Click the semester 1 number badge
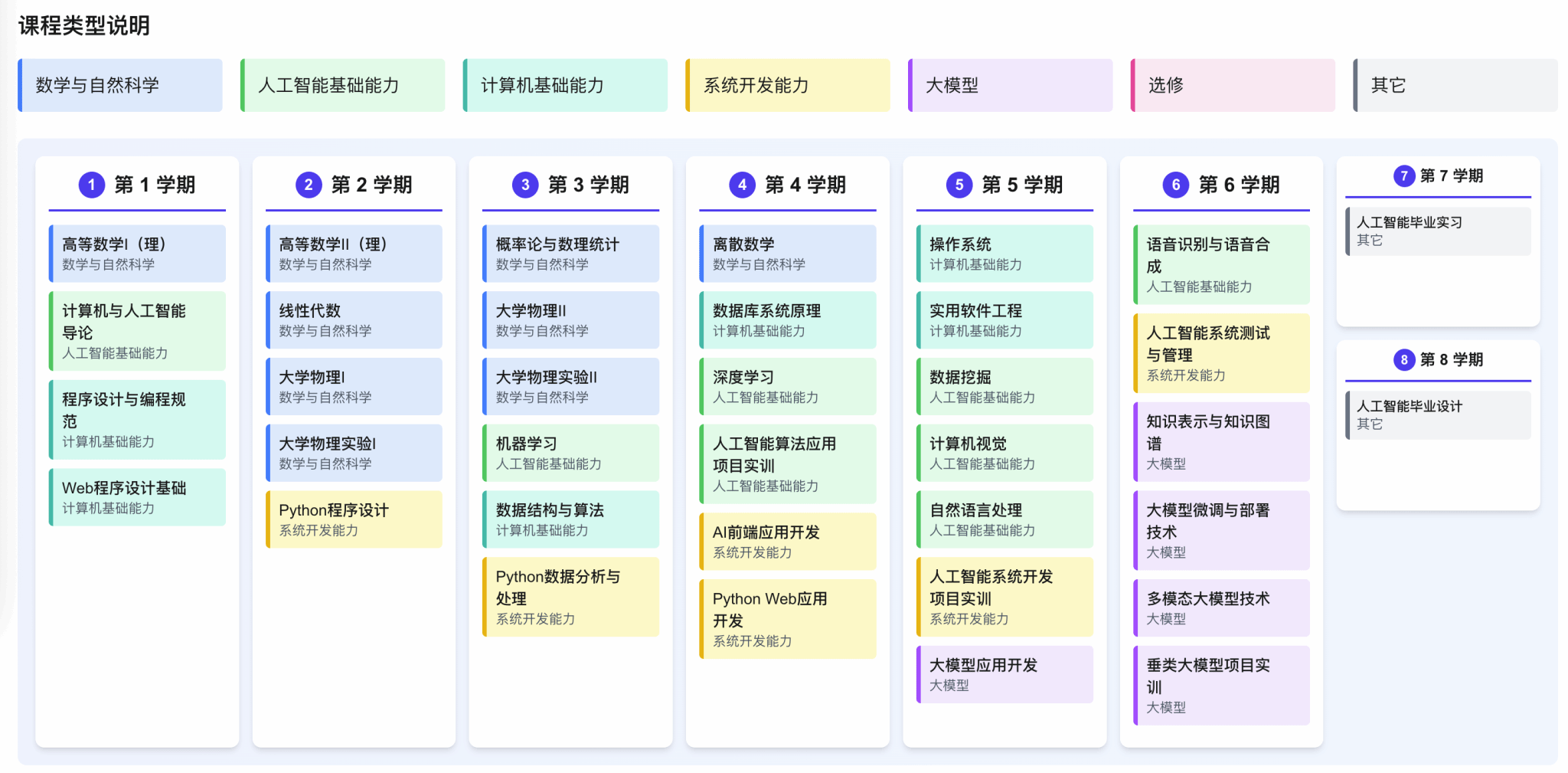This screenshot has height=773, width=1568. pos(92,185)
